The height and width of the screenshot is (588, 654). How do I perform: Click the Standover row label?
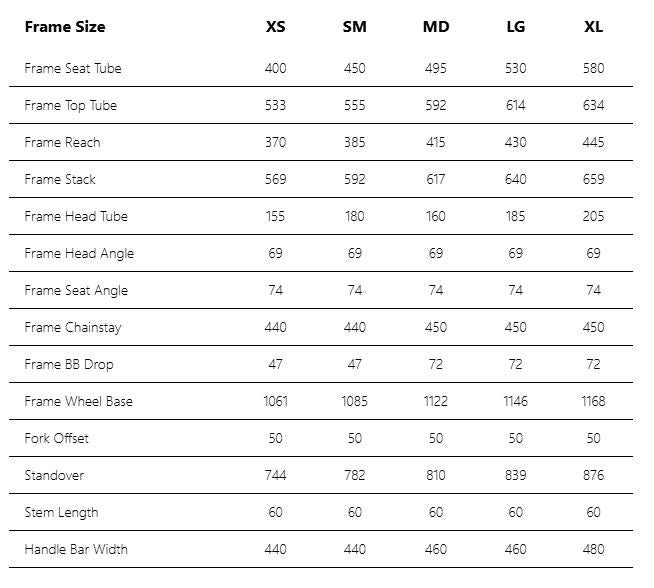coord(54,475)
